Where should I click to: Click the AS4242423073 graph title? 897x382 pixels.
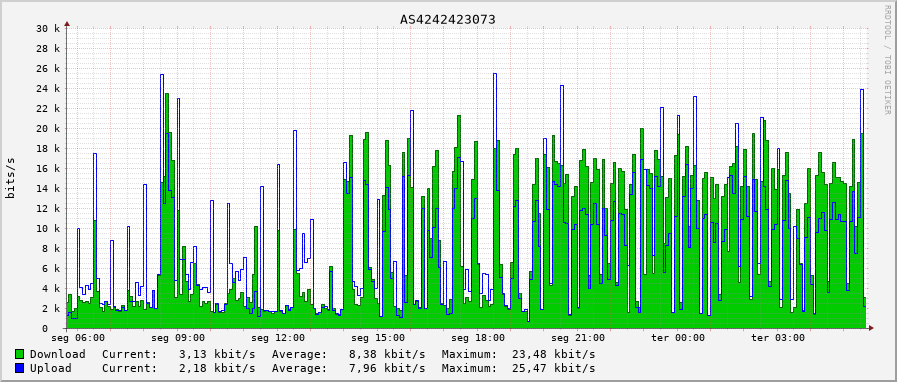447,20
